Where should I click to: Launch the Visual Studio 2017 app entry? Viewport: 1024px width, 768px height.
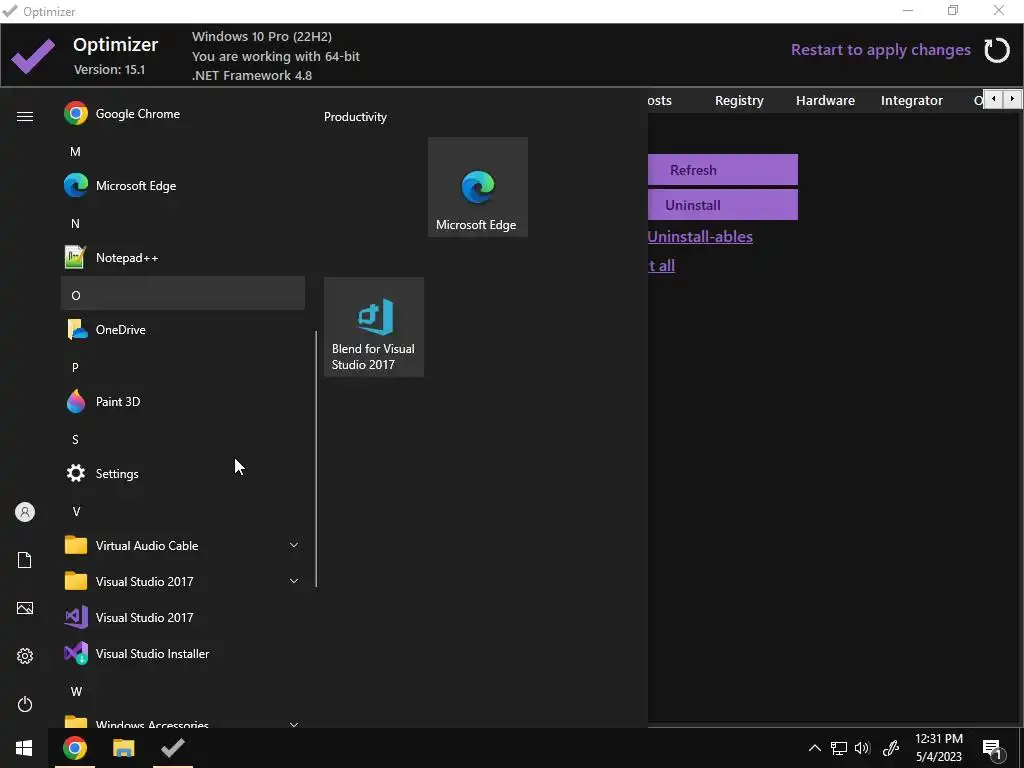tap(183, 617)
